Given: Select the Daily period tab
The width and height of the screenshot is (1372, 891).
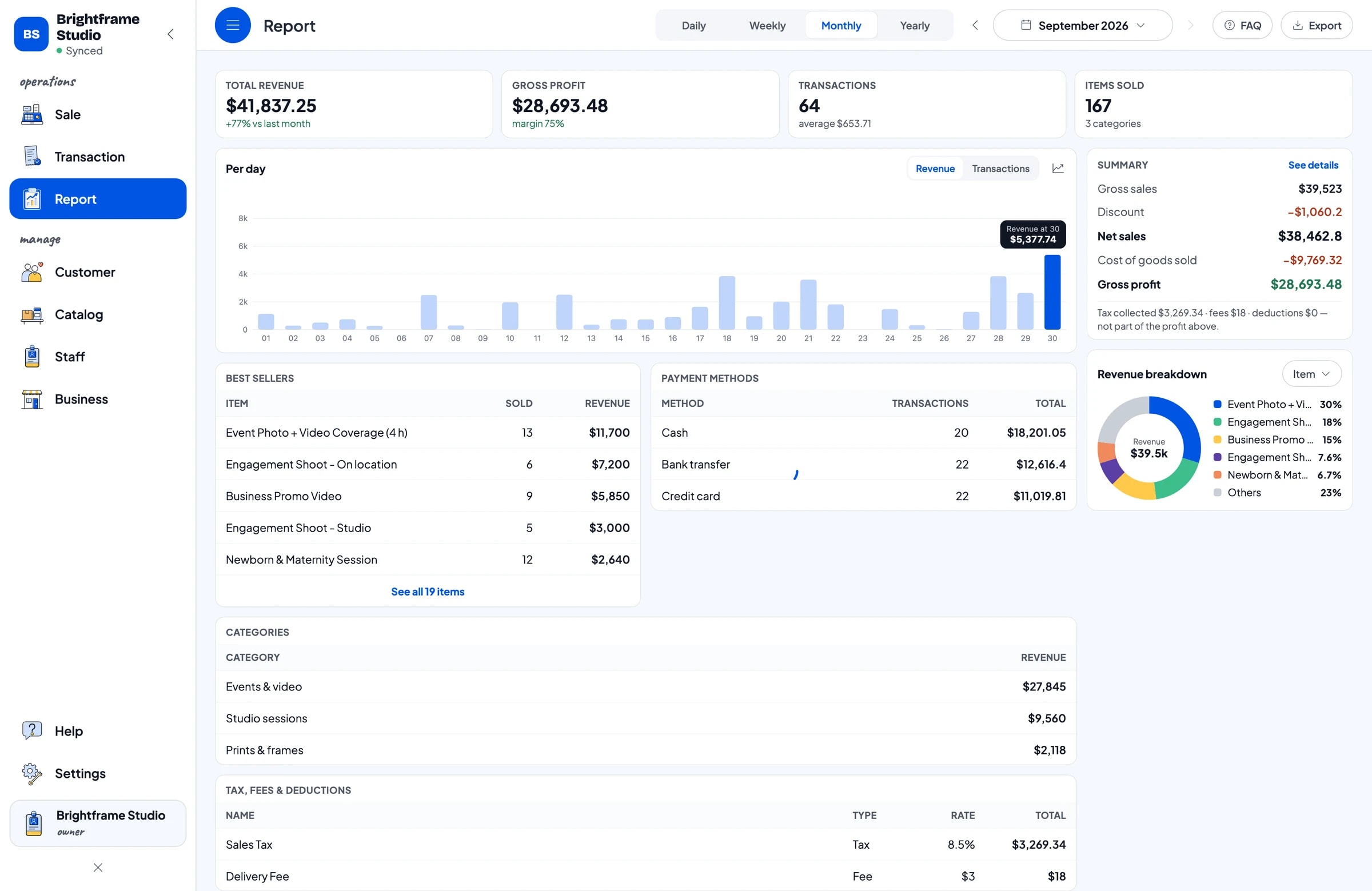Looking at the screenshot, I should (x=693, y=25).
